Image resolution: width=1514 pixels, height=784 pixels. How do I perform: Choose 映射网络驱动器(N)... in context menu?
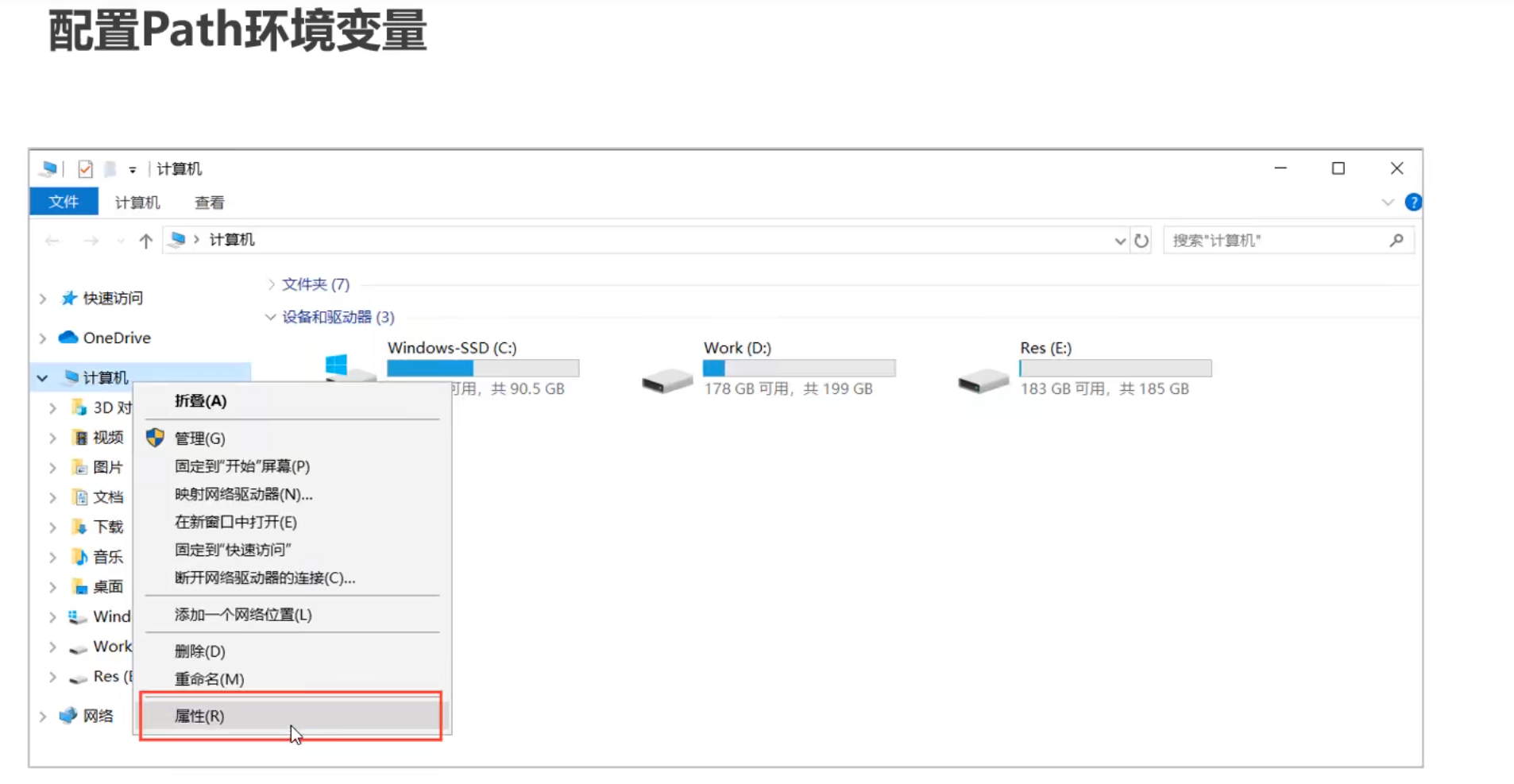[x=292, y=494]
